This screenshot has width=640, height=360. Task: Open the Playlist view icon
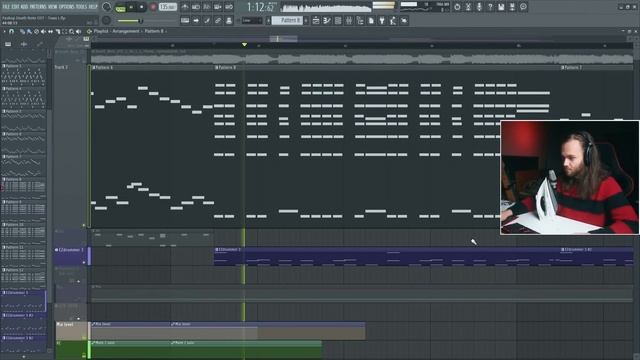coord(316,20)
